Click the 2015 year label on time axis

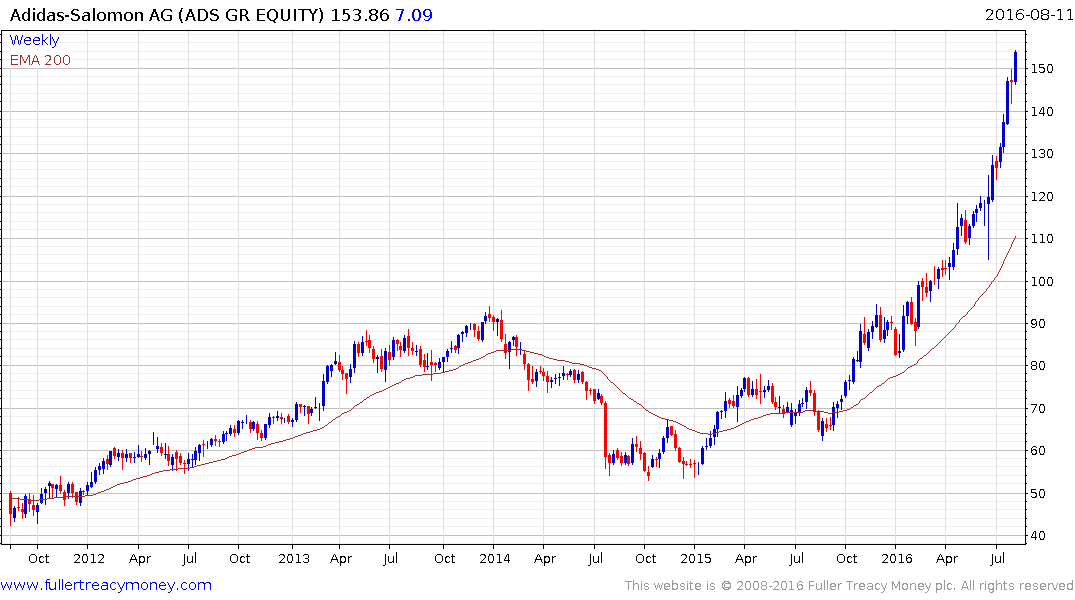[696, 558]
